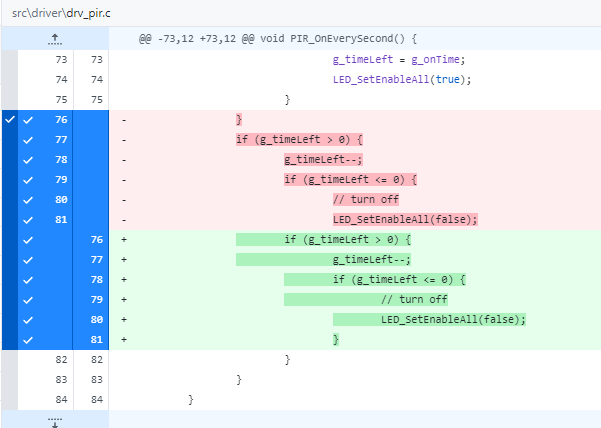The height and width of the screenshot is (428, 601).
Task: Uncheck removed line 81 'LED_SetEnableAll(false);'
Action: click(28, 220)
